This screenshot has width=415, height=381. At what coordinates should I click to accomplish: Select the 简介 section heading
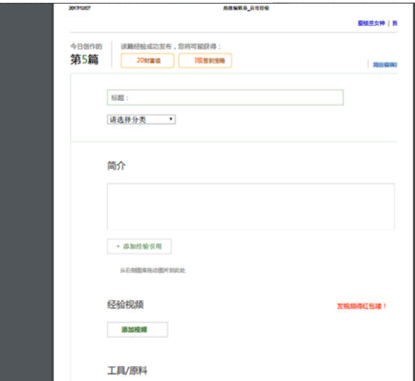coord(116,165)
